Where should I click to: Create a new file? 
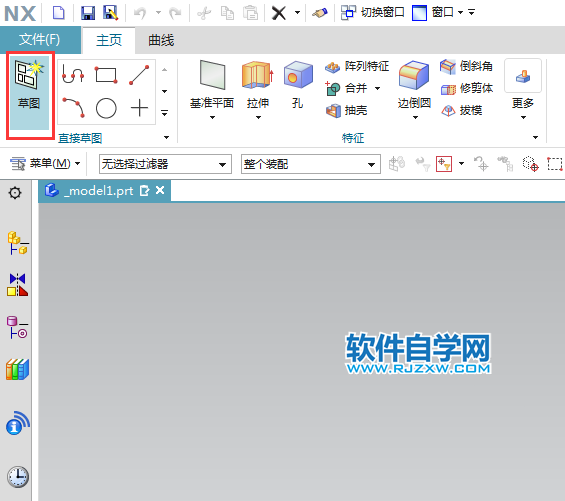(x=58, y=13)
